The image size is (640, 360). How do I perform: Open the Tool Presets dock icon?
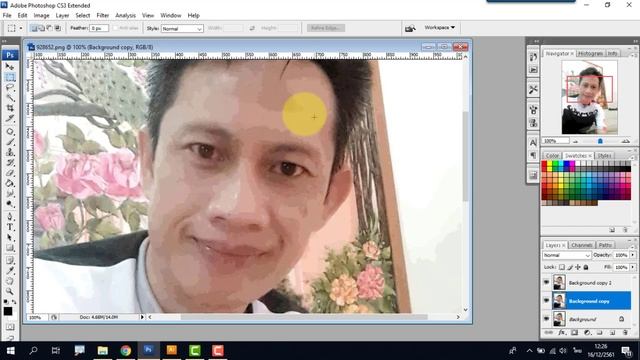533,89
